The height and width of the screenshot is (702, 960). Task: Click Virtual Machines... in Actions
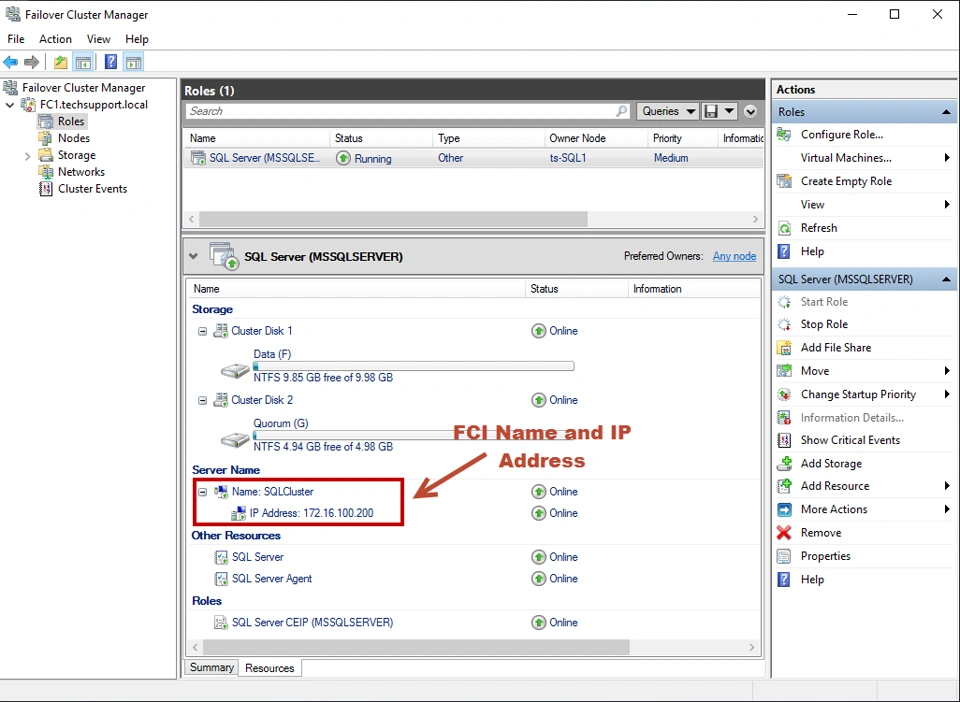[x=846, y=158]
